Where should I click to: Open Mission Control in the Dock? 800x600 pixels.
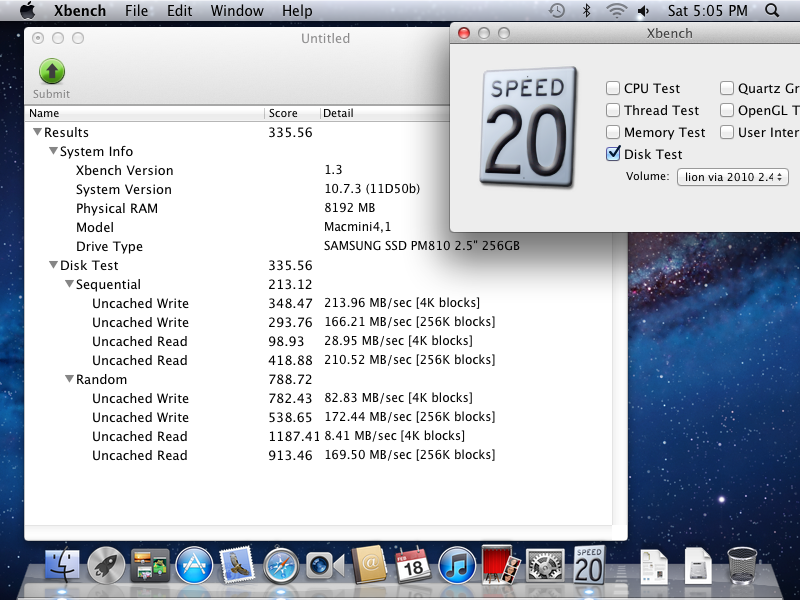150,566
